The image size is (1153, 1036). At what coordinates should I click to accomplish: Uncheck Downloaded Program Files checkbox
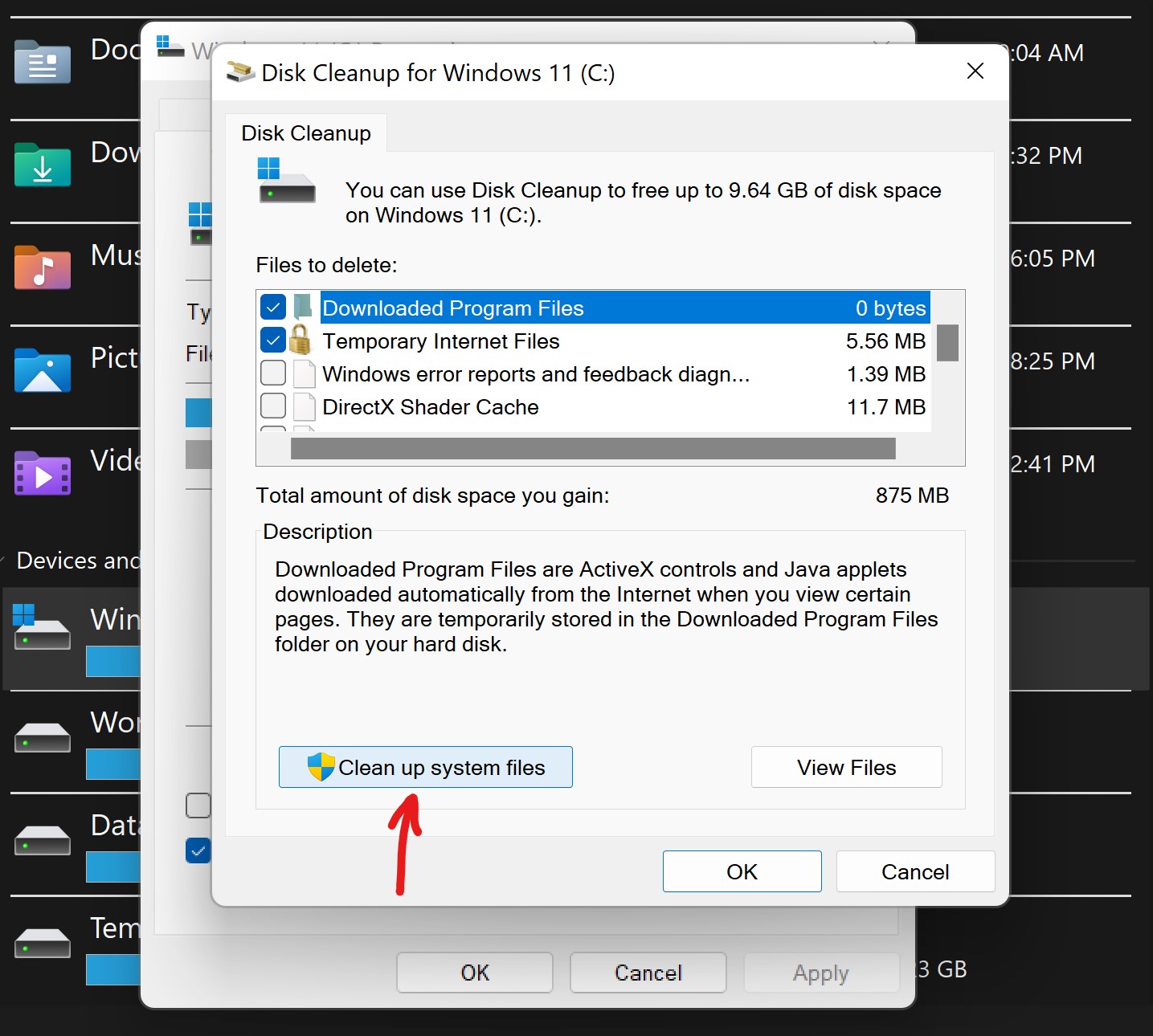point(273,308)
